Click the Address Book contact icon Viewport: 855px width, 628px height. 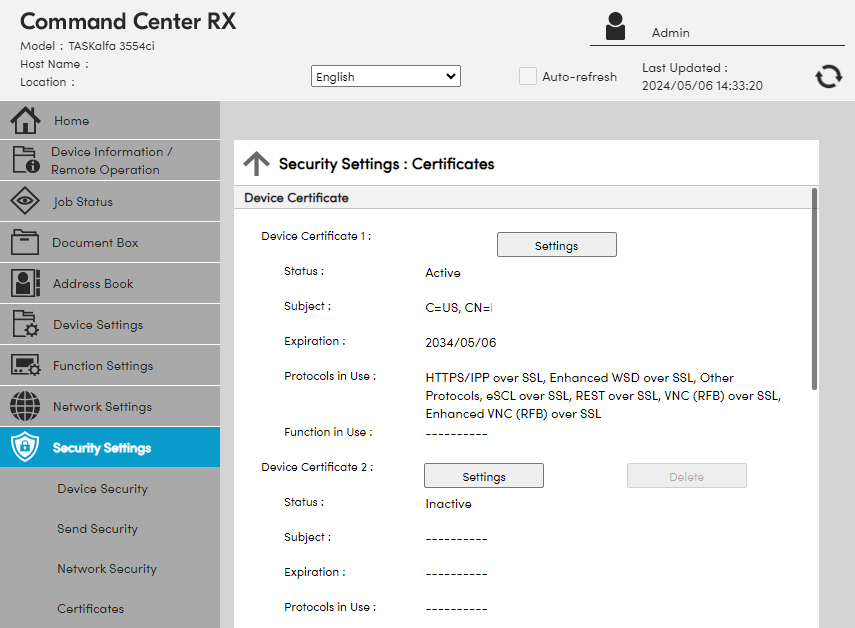tap(25, 283)
